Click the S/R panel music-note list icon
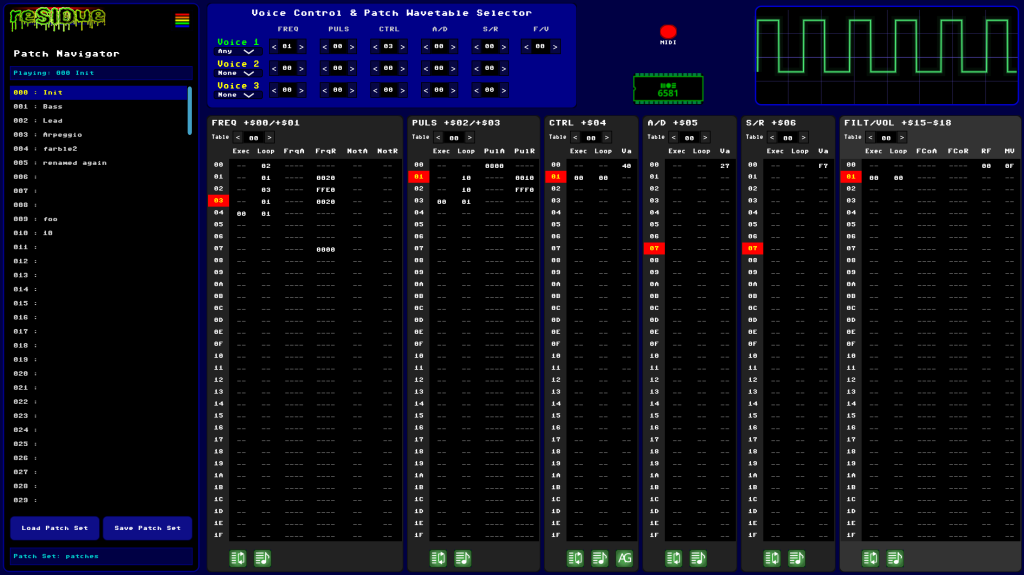The height and width of the screenshot is (575, 1024). coord(797,558)
